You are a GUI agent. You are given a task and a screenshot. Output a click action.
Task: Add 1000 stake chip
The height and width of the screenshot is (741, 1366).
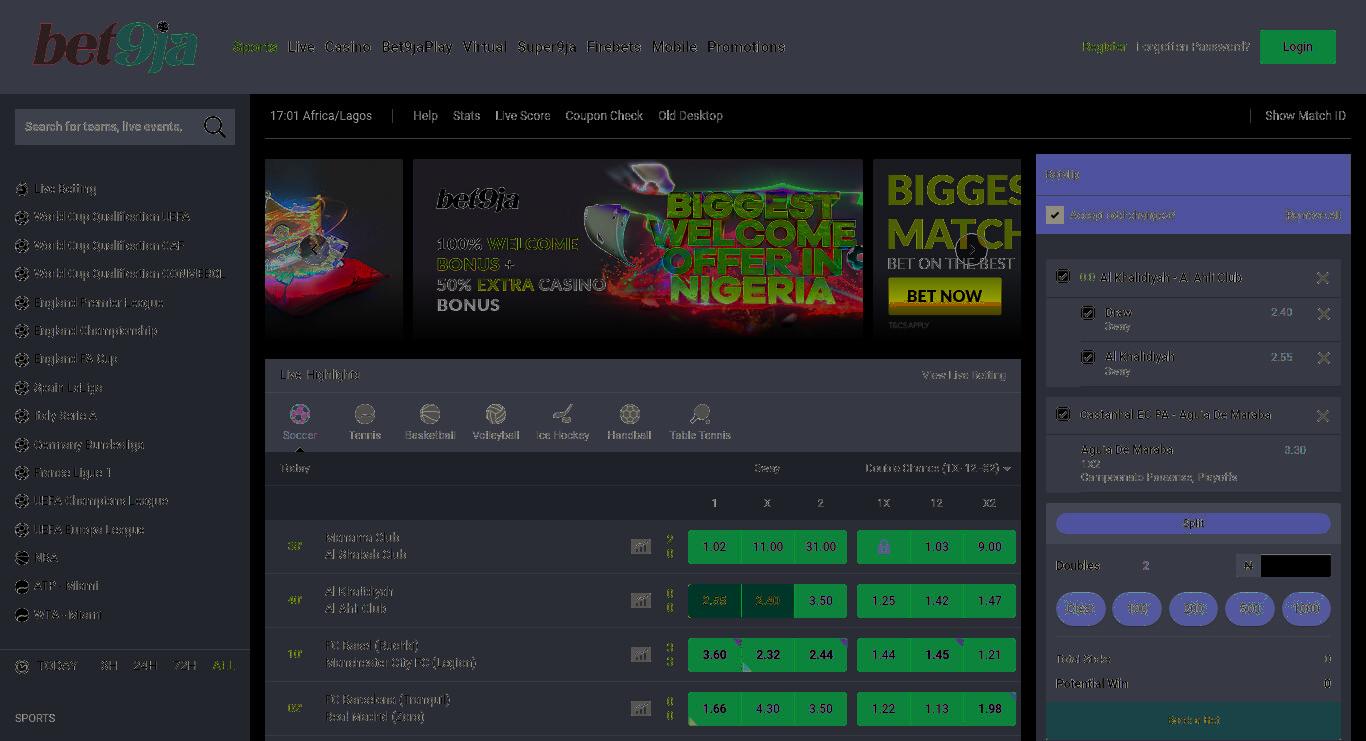[x=1306, y=608]
